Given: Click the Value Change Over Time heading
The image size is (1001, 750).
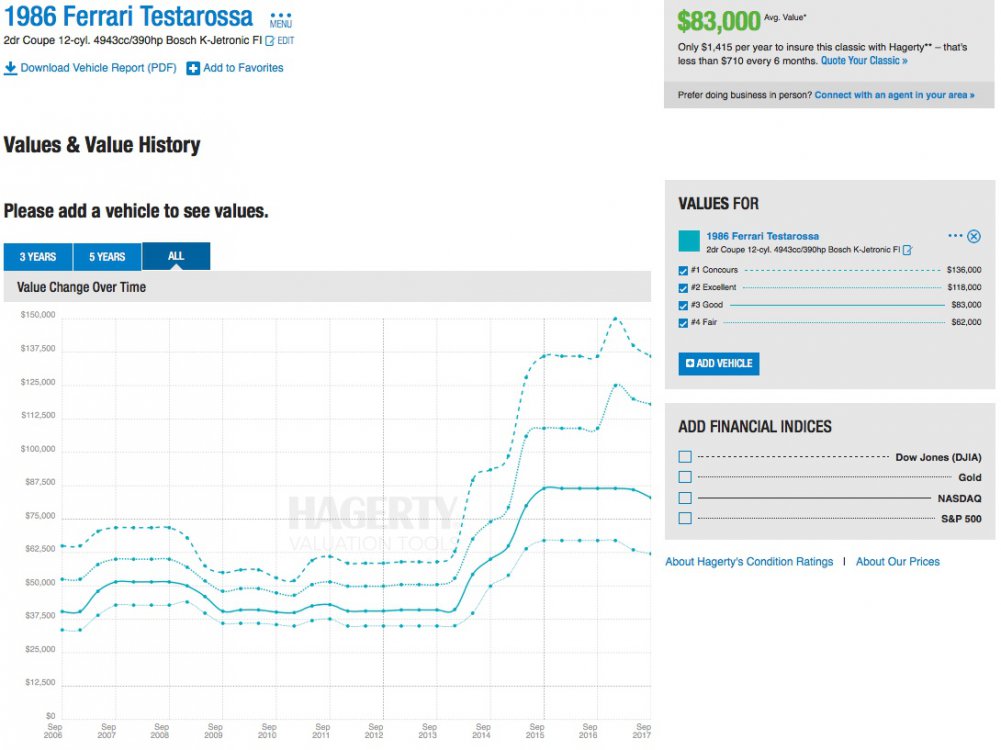Looking at the screenshot, I should (x=81, y=287).
